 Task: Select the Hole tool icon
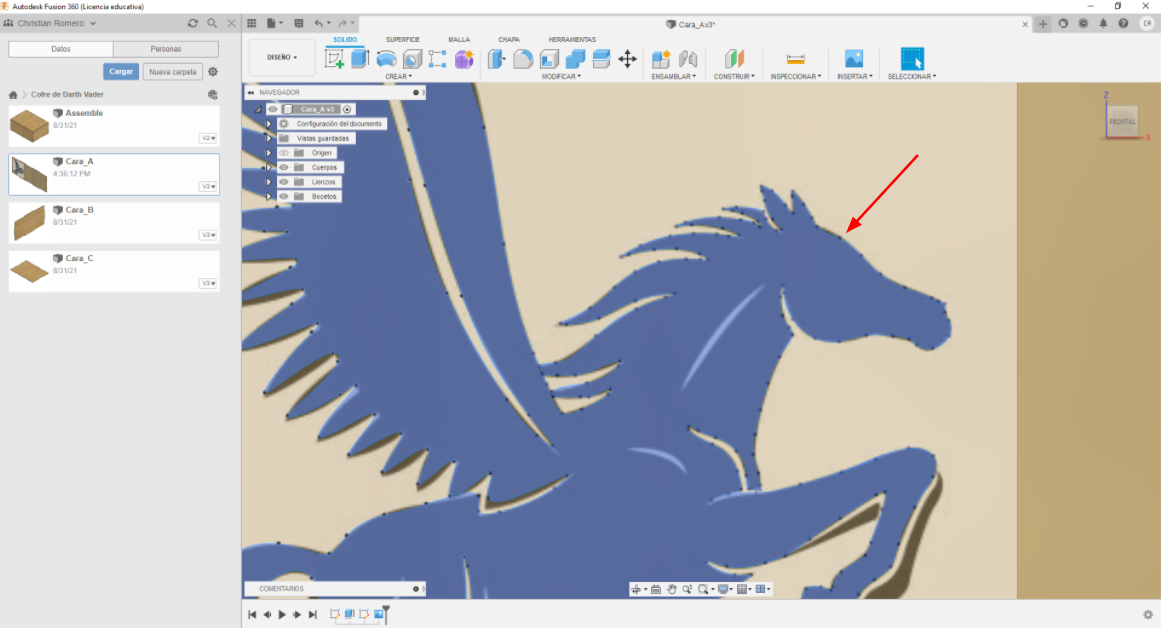tap(412, 59)
